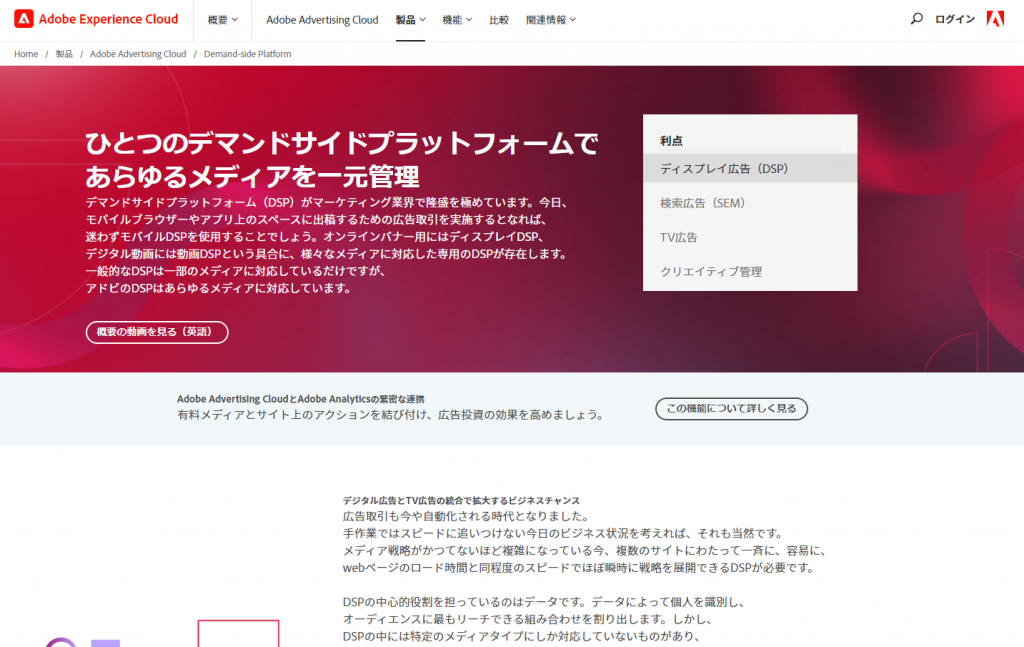Click the ログイン link
The height and width of the screenshot is (647, 1024).
click(x=955, y=20)
